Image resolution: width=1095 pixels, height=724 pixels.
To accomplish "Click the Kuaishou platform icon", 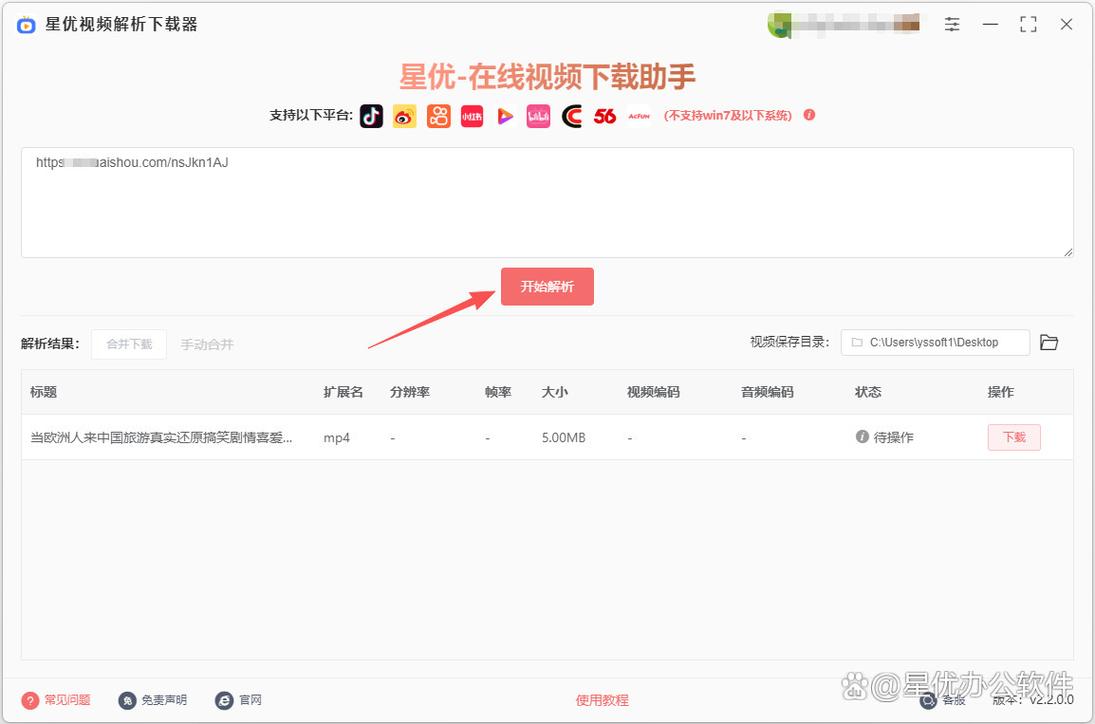I will (439, 116).
